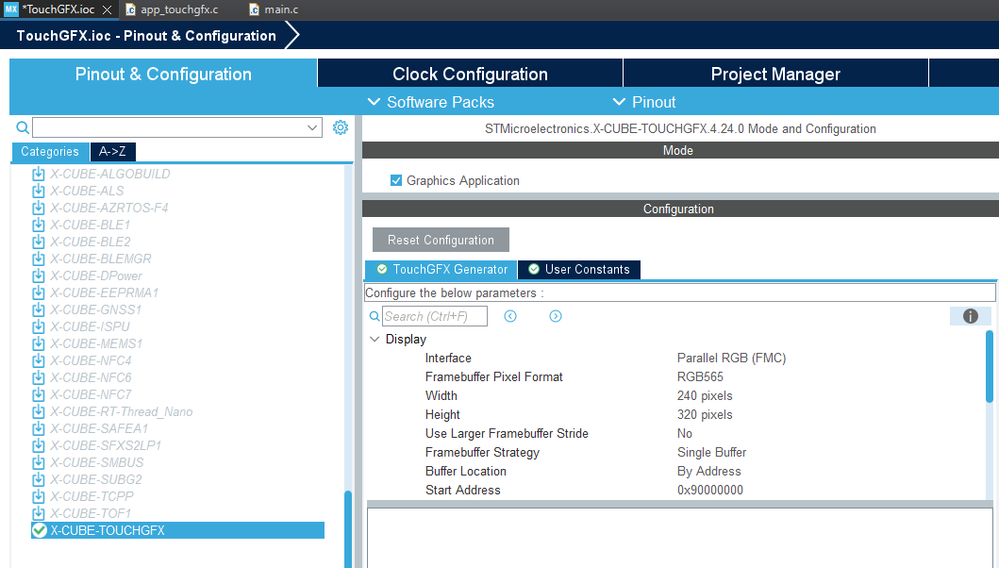Click download icon beside X-CUBE-TOF1
999x568 pixels.
[38, 513]
